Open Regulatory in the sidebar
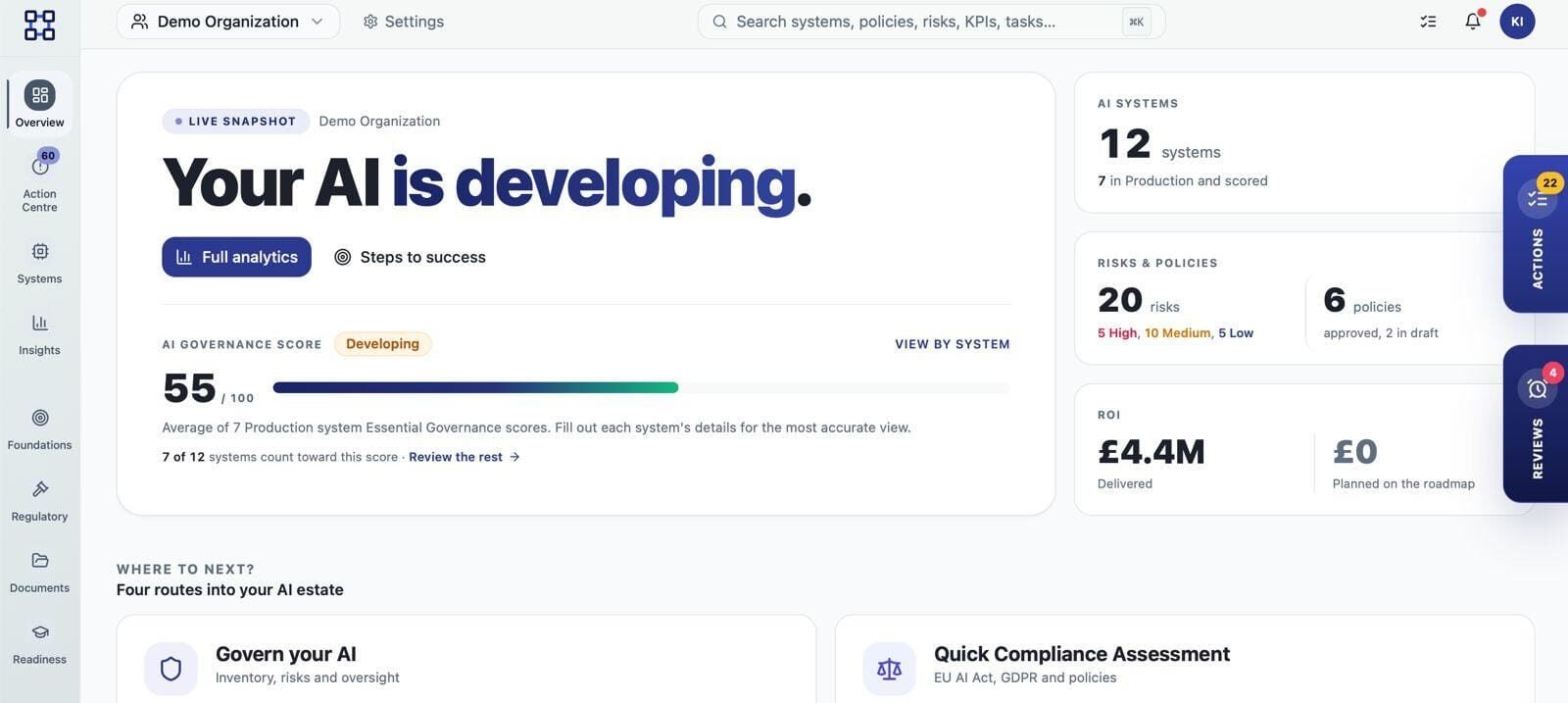The height and width of the screenshot is (703, 1568). click(39, 502)
